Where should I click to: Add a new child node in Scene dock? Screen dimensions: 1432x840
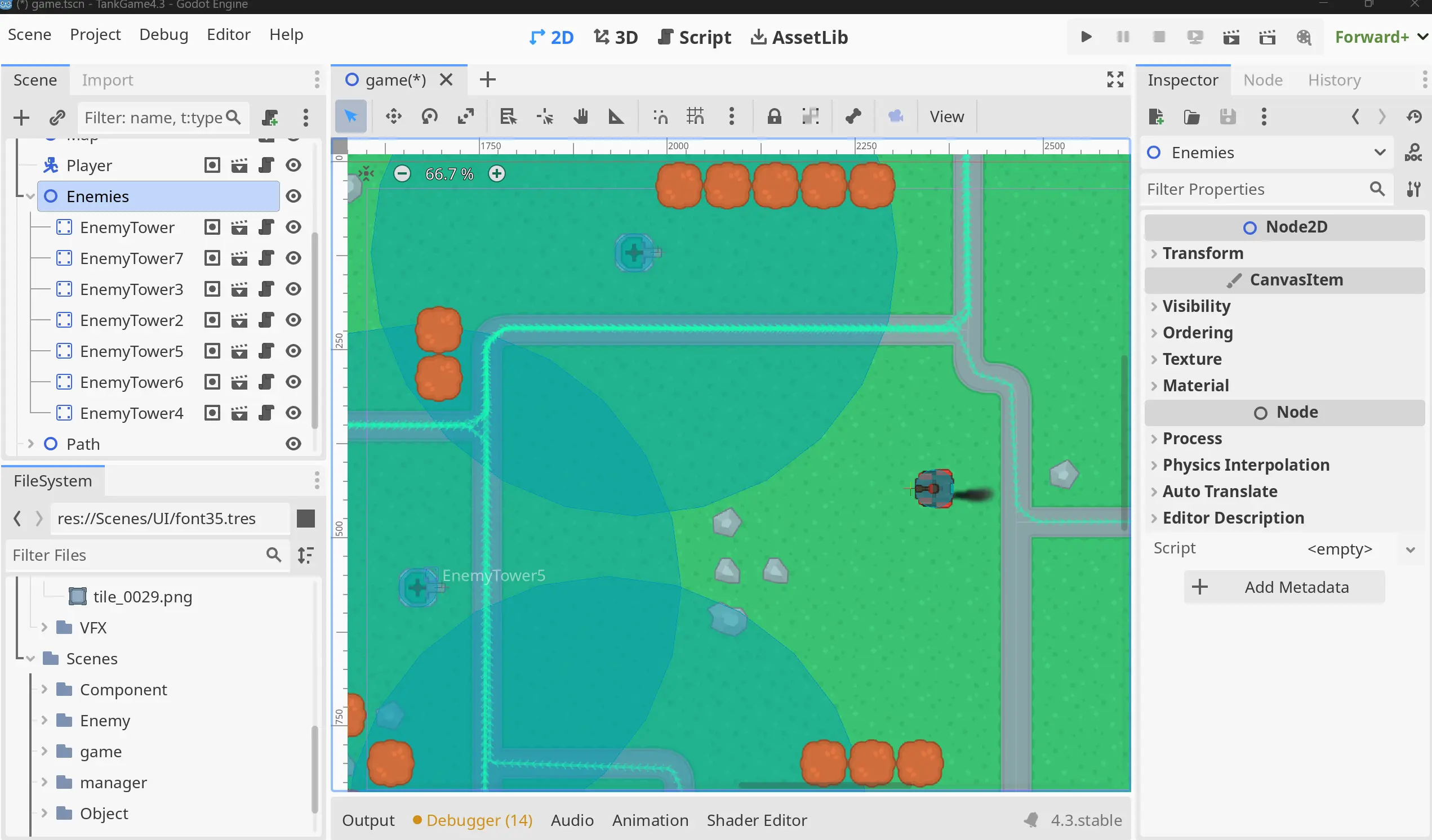click(x=21, y=118)
